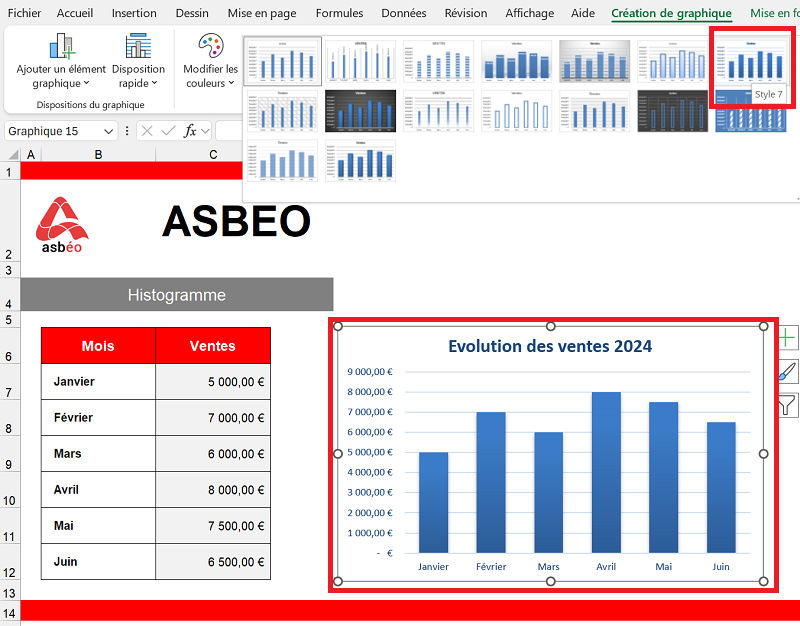Select the Ventes table header cell
The width and height of the screenshot is (800, 626).
213,346
